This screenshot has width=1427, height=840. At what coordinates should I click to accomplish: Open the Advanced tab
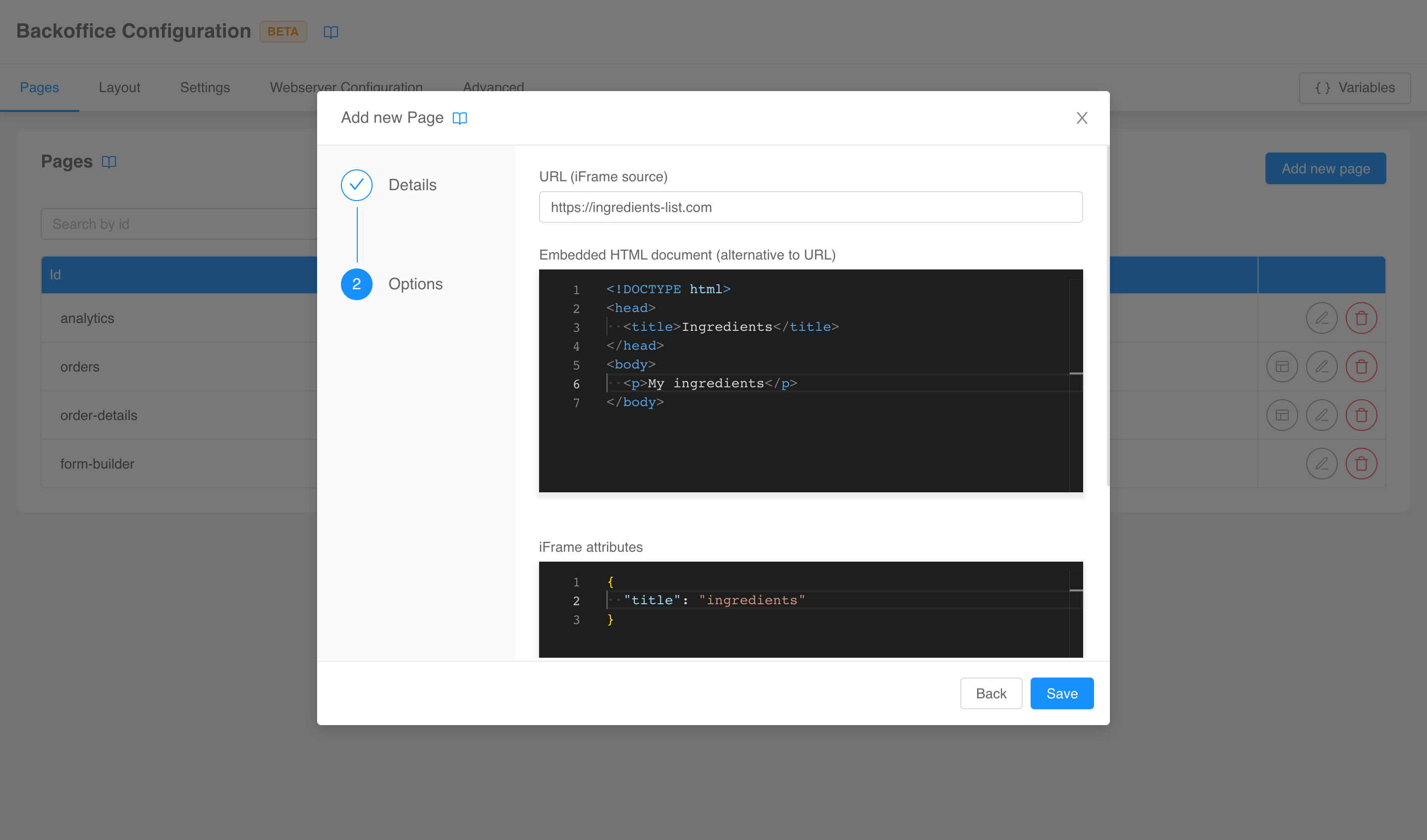pos(493,87)
